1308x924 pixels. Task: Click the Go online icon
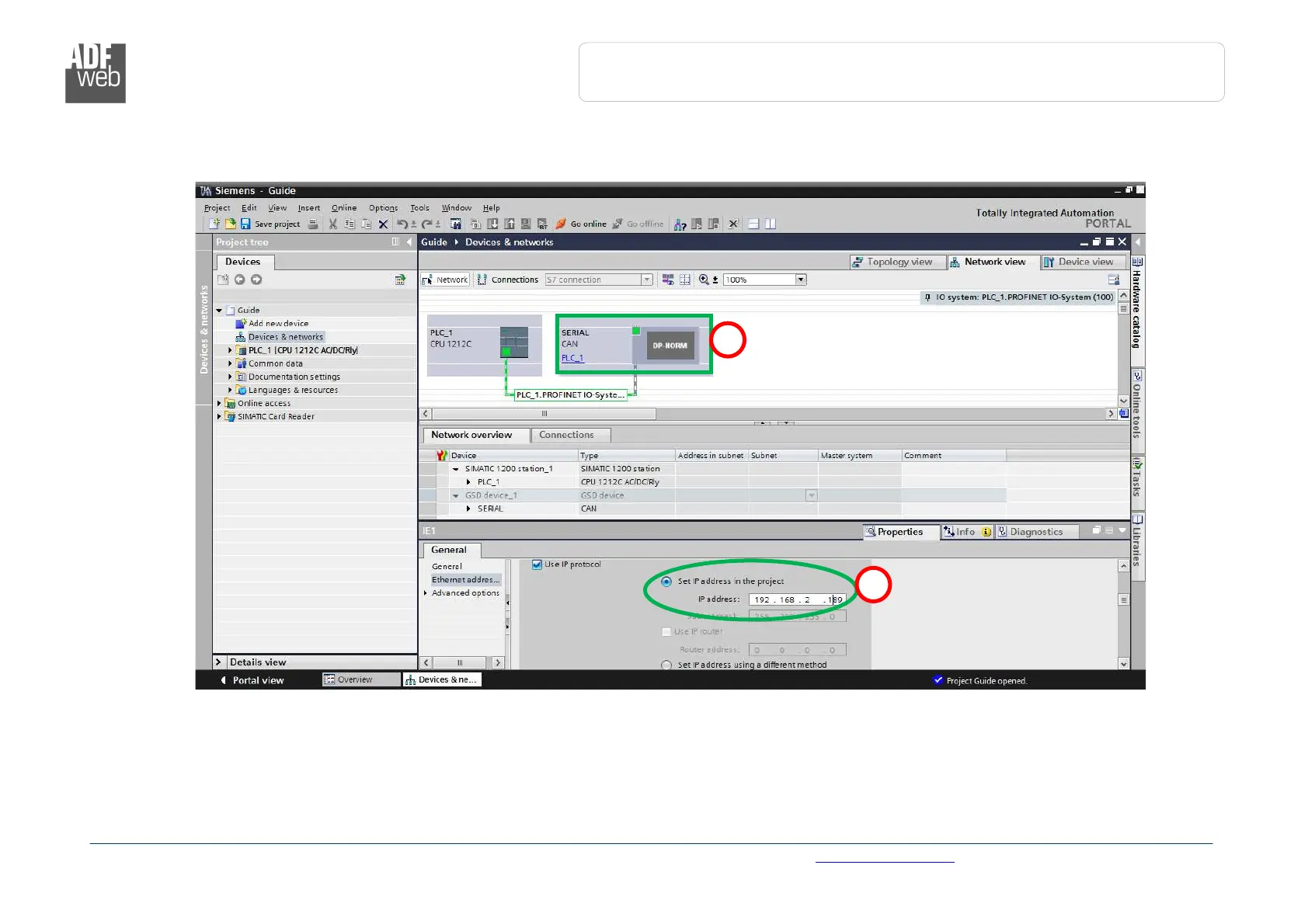pyautogui.click(x=561, y=224)
